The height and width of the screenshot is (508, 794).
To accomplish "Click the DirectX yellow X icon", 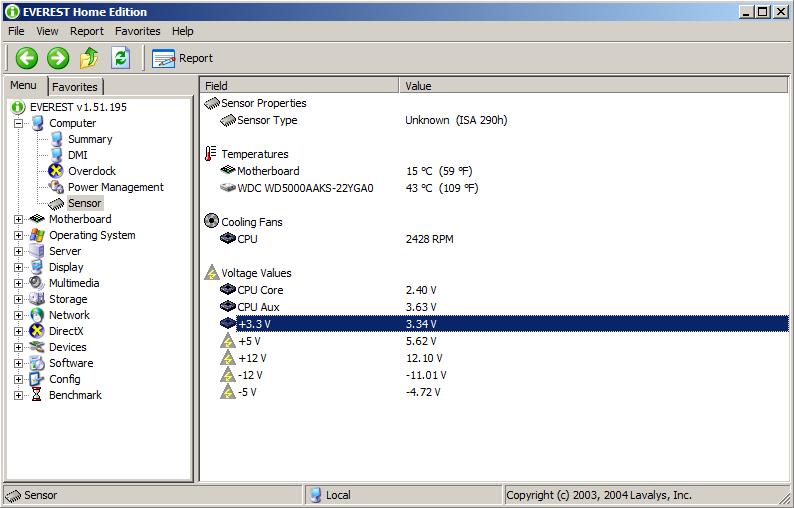I will [x=37, y=331].
